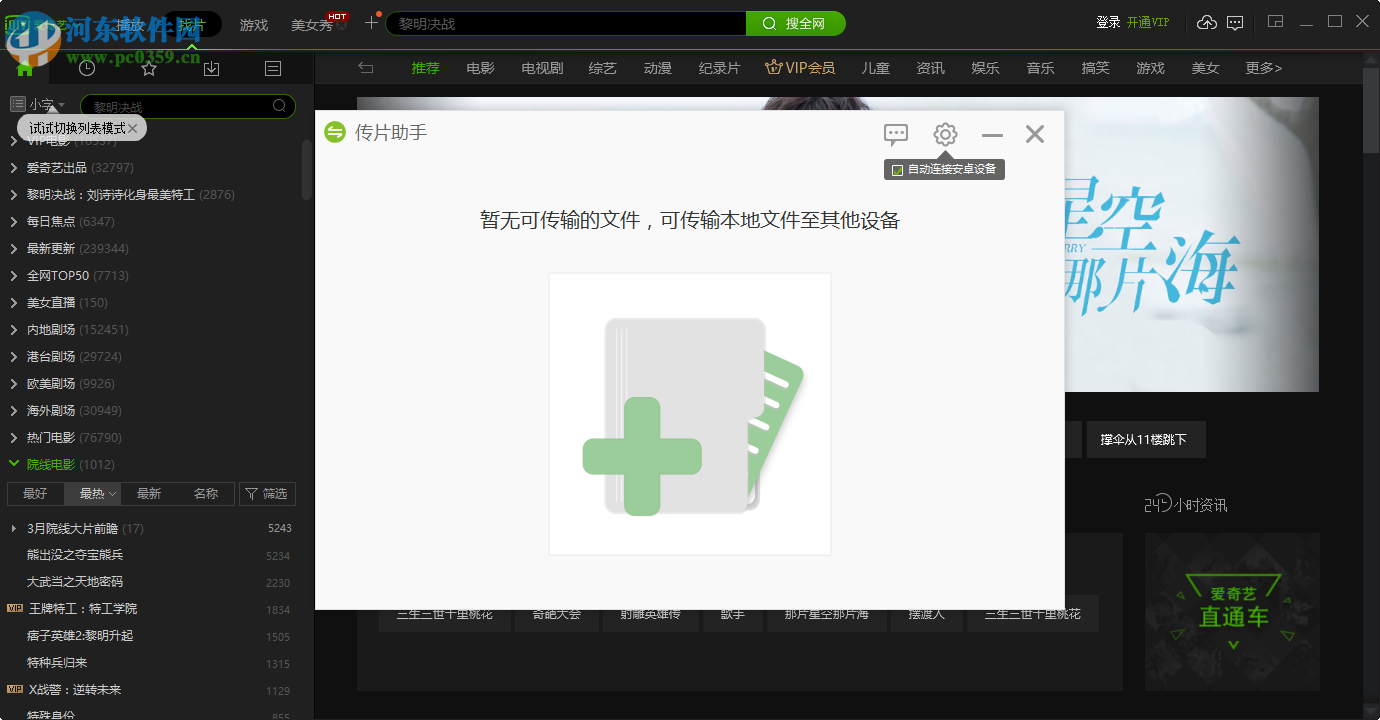Open the feedback message icon in the dialog
This screenshot has width=1380, height=720.
point(895,134)
